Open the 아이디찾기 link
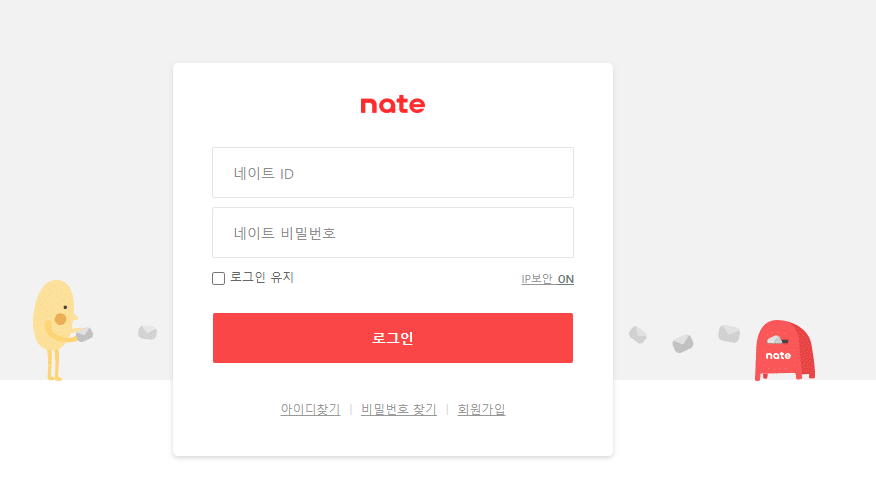The image size is (876, 493). click(310, 409)
